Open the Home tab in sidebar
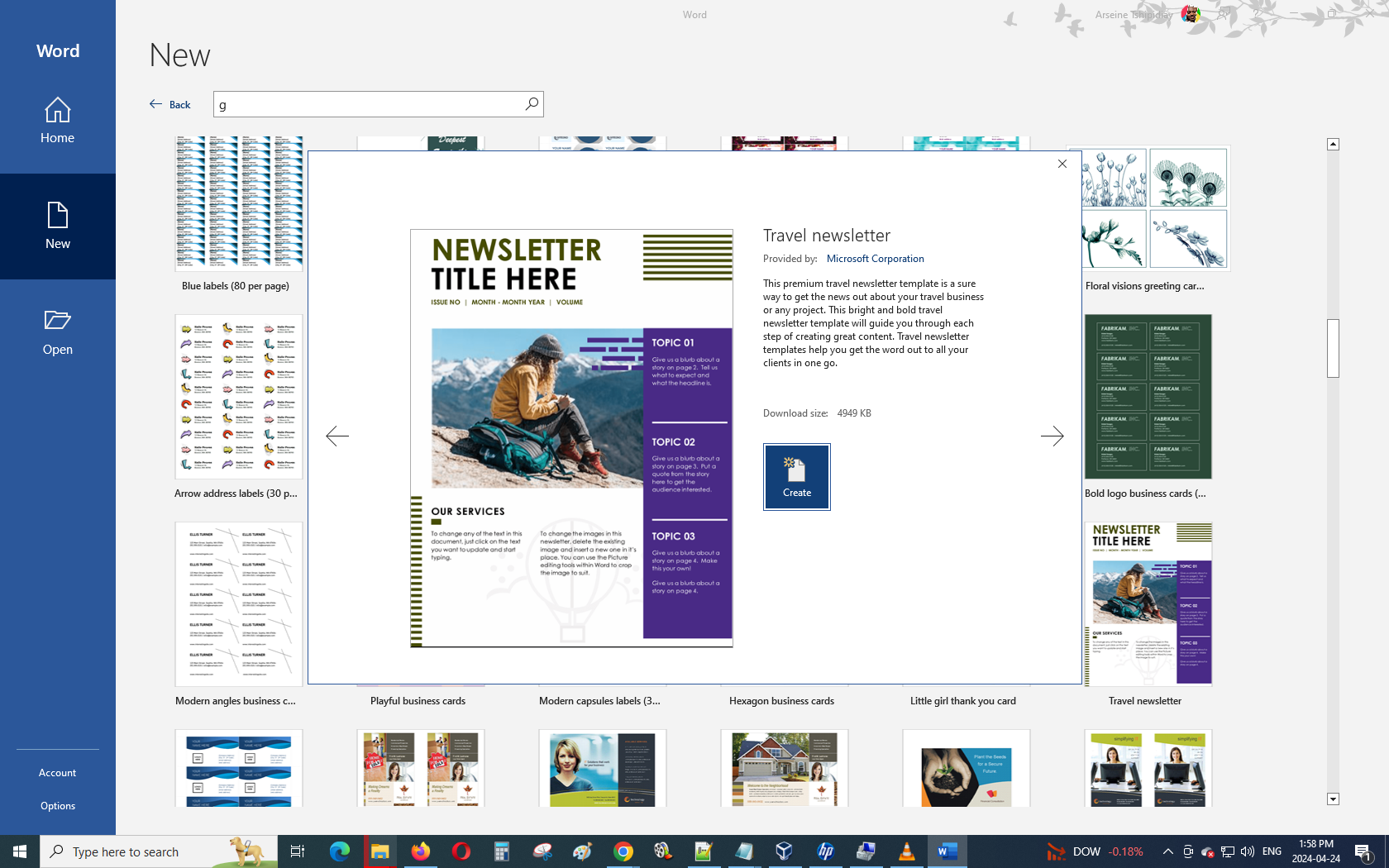This screenshot has width=1389, height=868. tap(58, 121)
